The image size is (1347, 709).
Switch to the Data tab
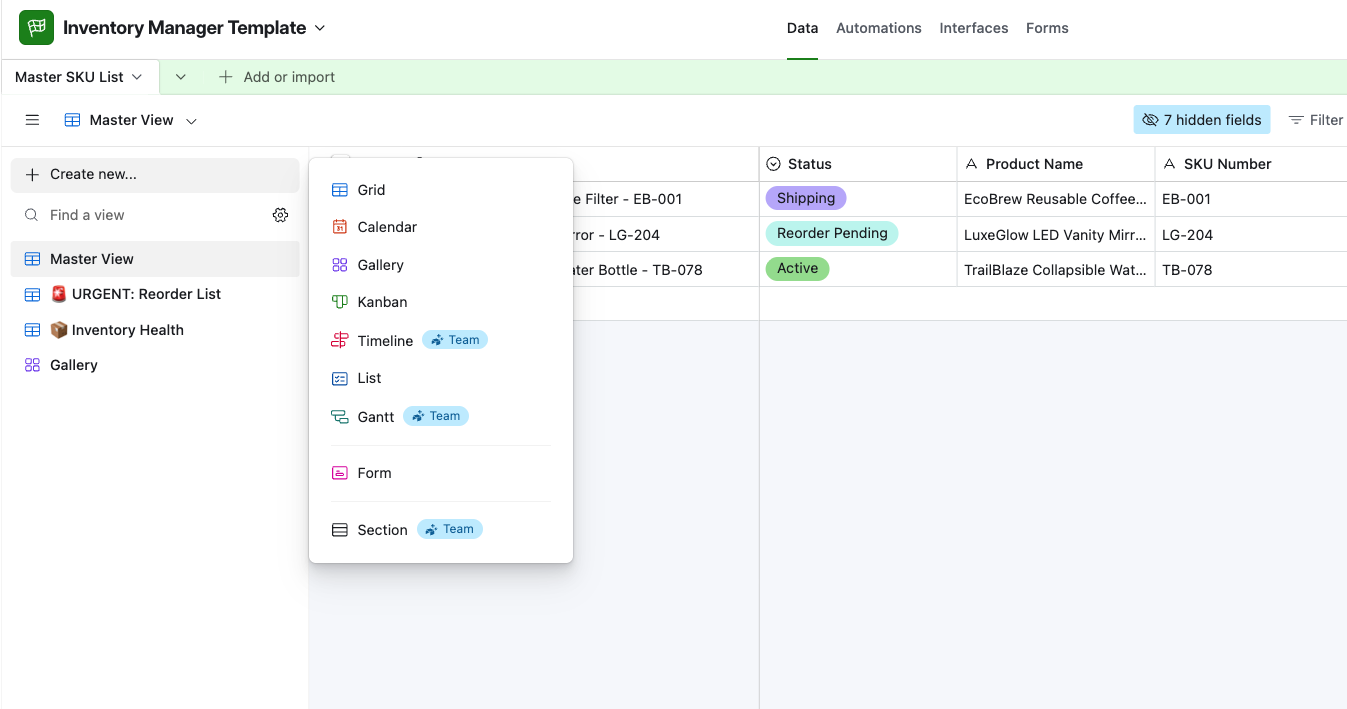[802, 28]
